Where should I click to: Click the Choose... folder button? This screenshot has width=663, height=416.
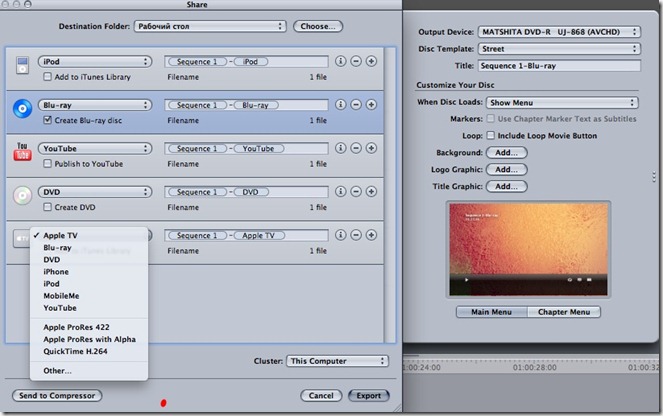pyautogui.click(x=318, y=26)
